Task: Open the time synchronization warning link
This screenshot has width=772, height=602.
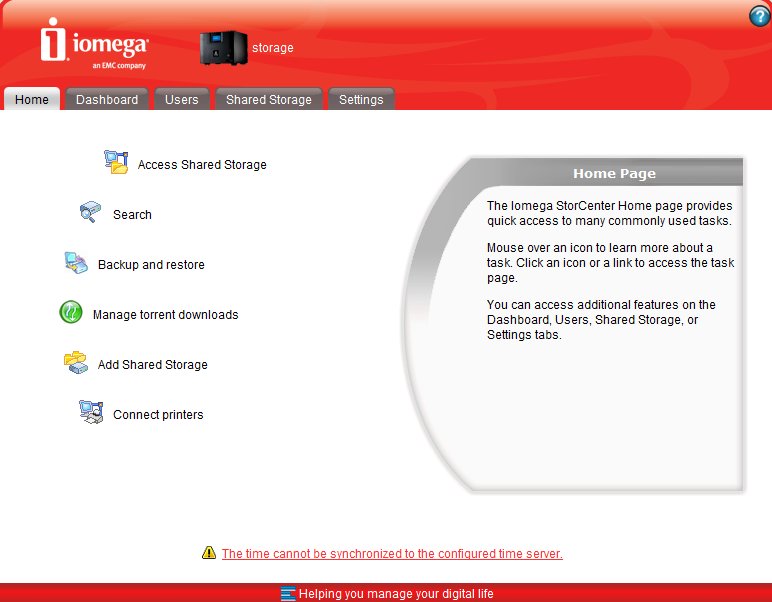Action: 392,553
